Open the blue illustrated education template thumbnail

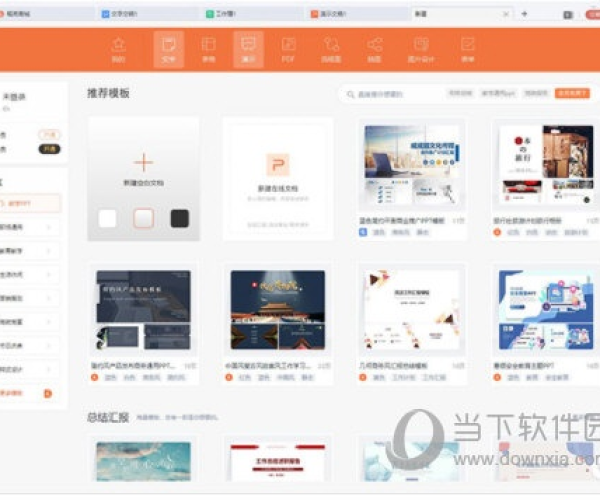point(546,310)
